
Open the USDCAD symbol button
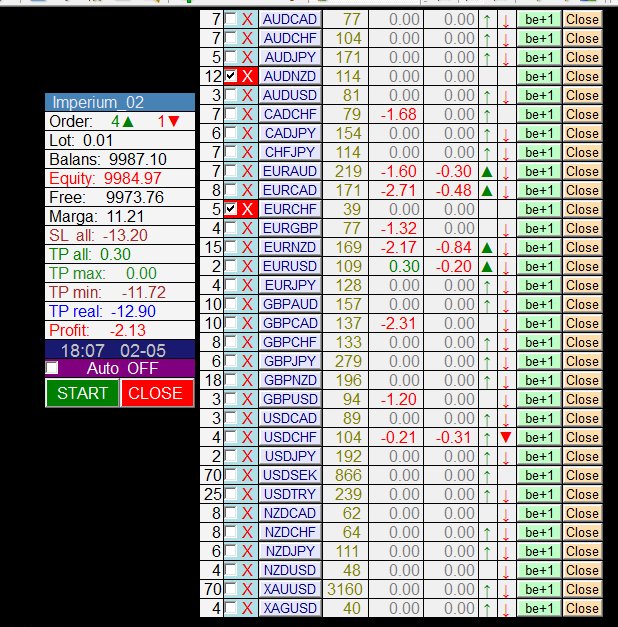[x=290, y=418]
